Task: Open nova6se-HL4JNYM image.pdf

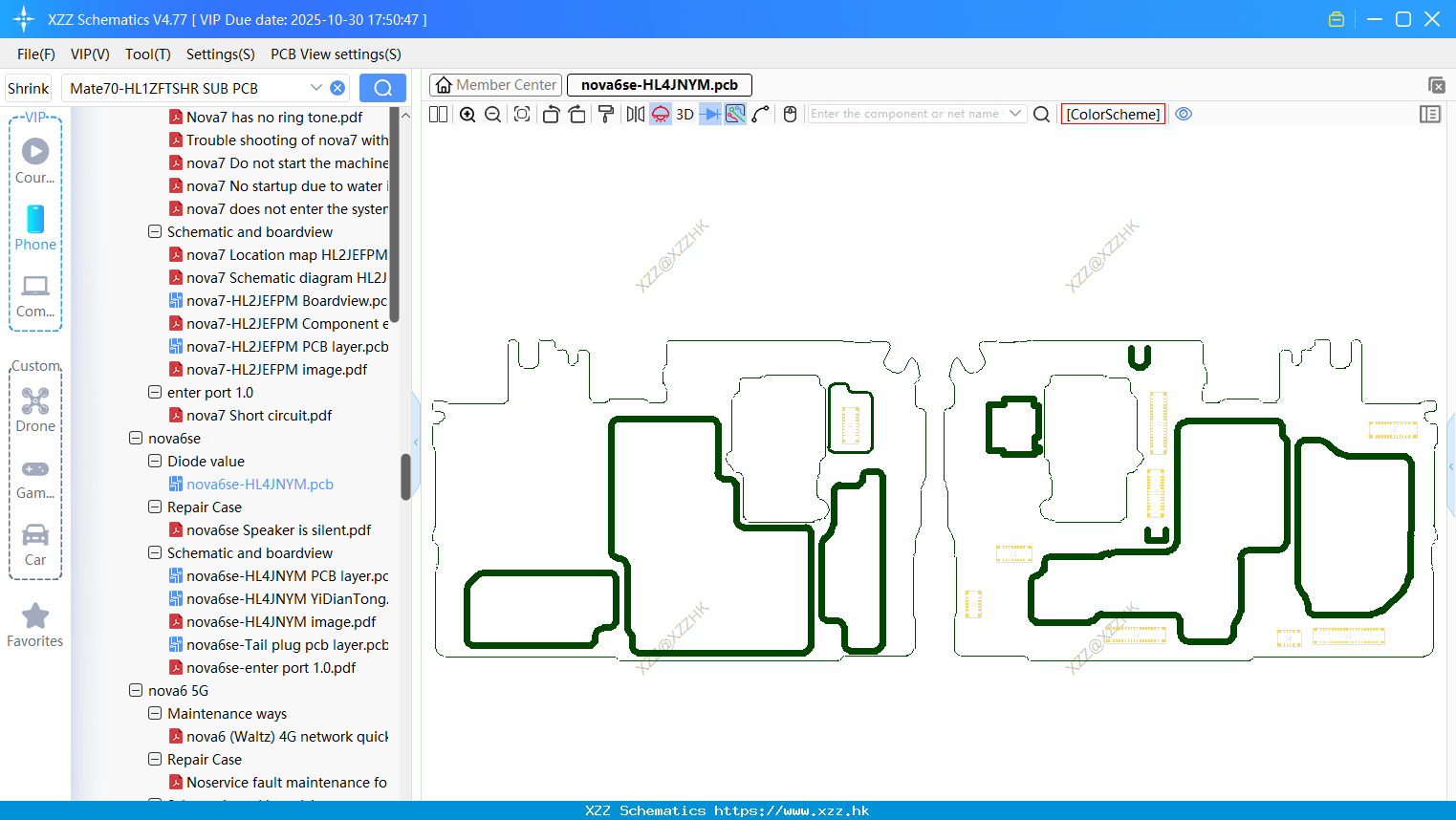Action: [x=281, y=622]
